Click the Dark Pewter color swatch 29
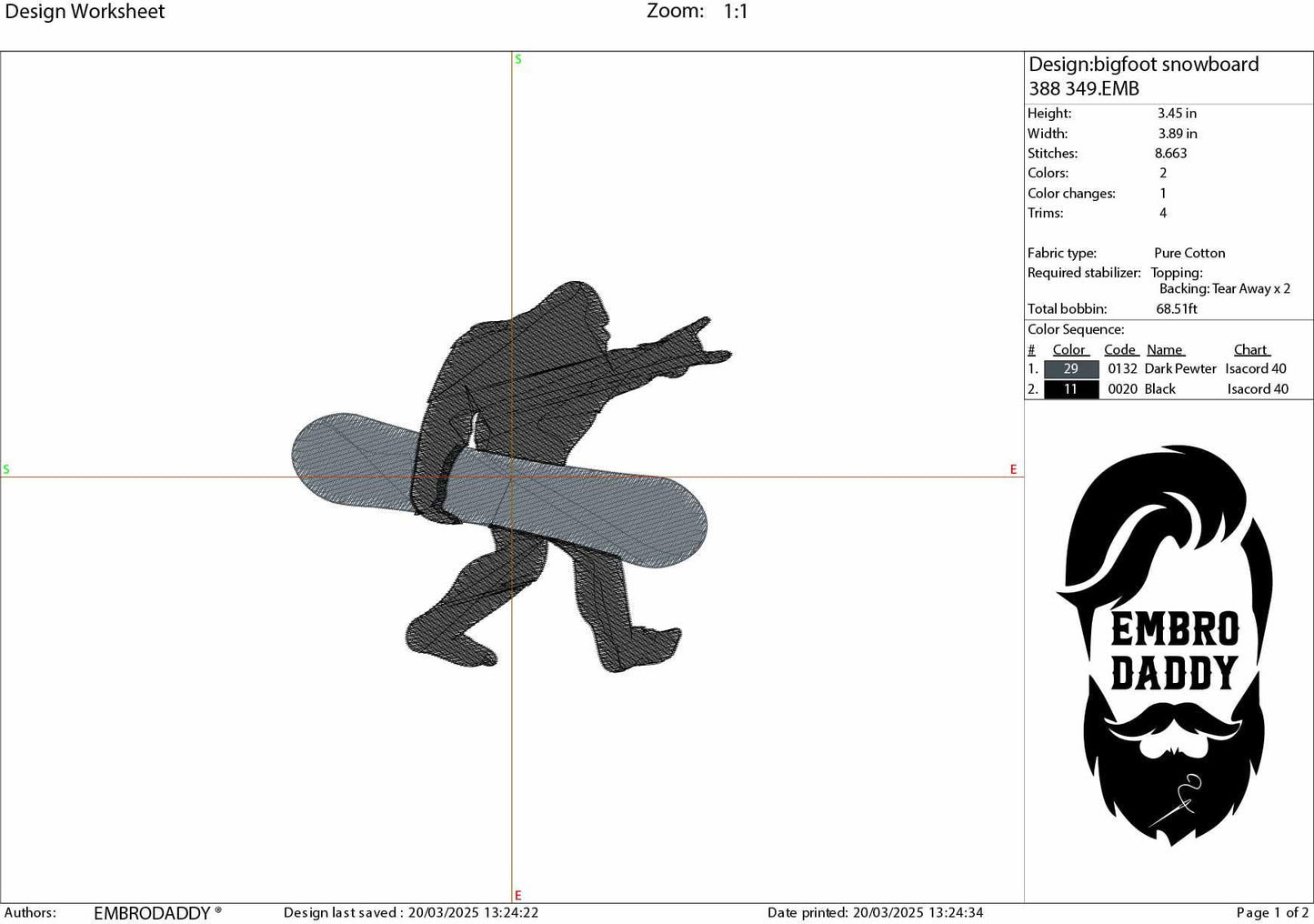Image resolution: width=1314 pixels, height=924 pixels. tap(1070, 369)
